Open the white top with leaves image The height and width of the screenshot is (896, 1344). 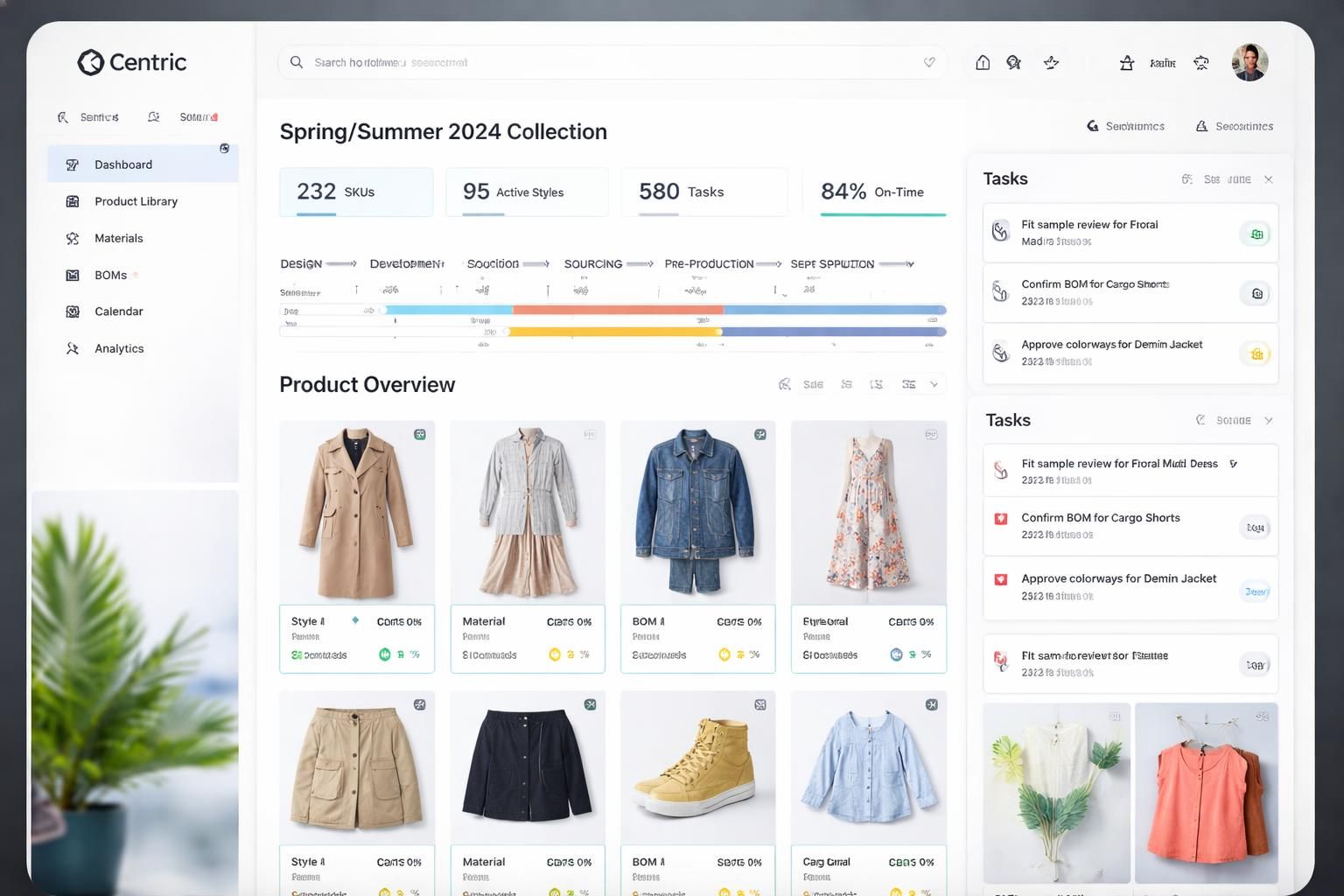1057,793
